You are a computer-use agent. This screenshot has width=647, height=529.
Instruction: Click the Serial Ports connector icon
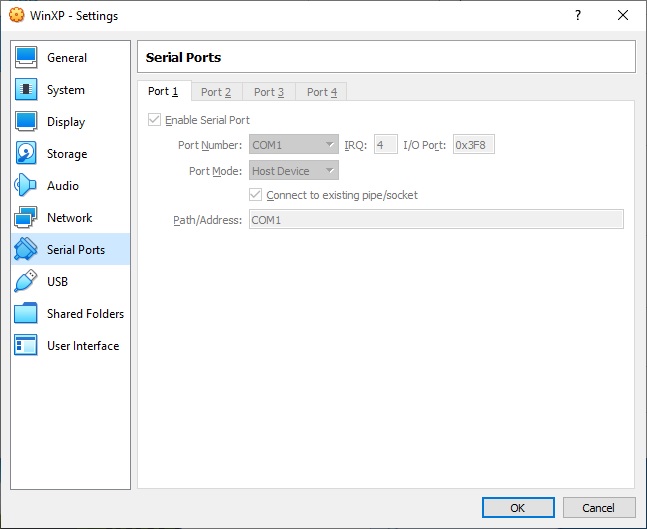26,249
